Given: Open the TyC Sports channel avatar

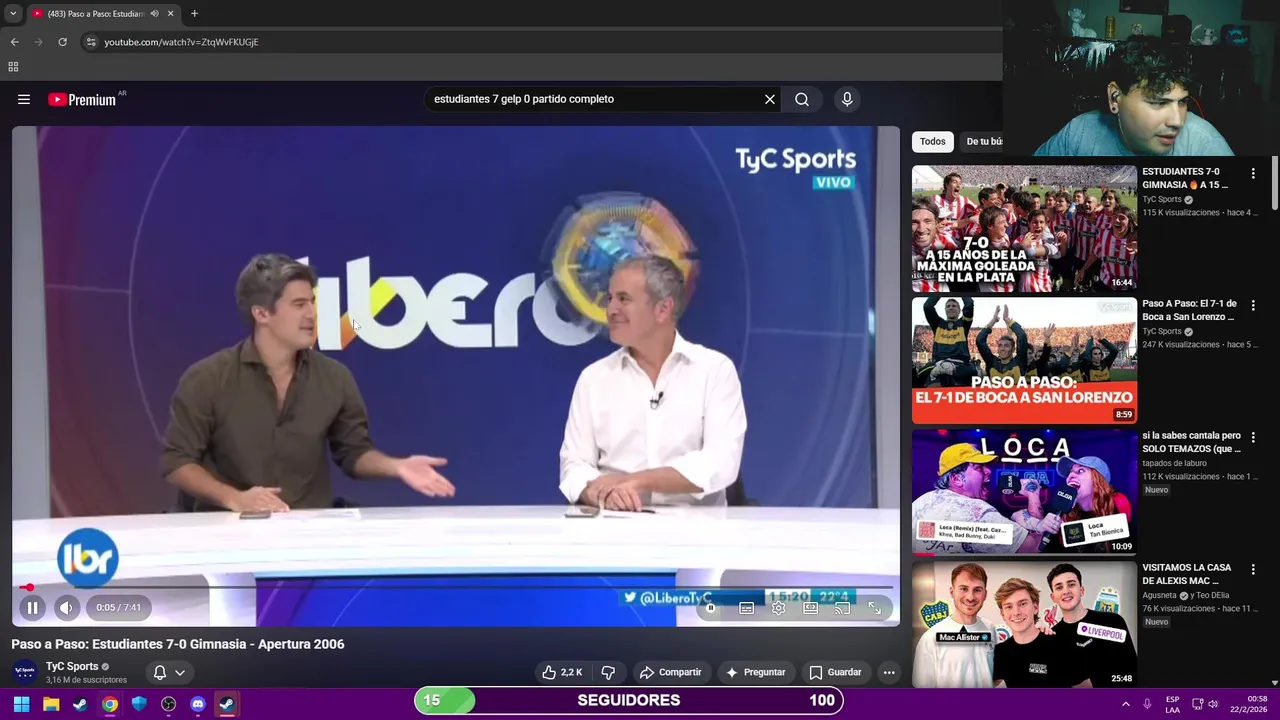Looking at the screenshot, I should (25, 672).
